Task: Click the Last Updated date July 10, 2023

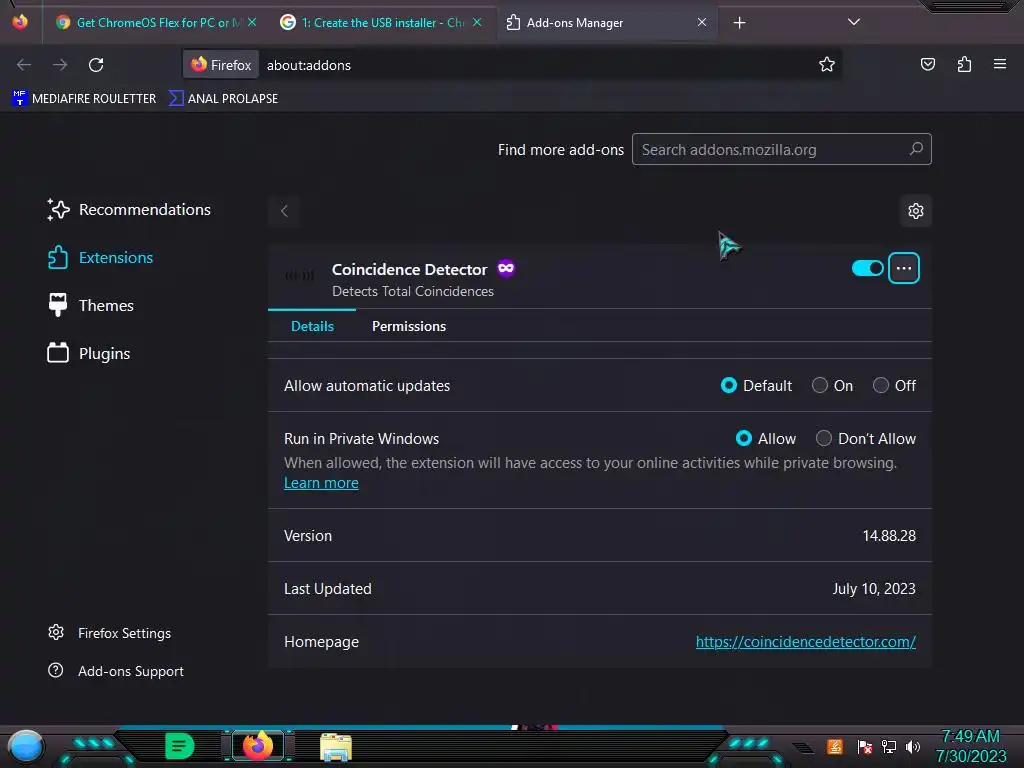Action: [874, 588]
